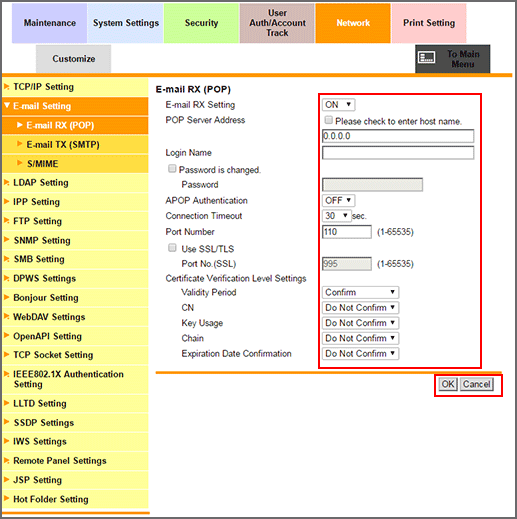
Task: Click the arrow icon beside TCP/IP Setting
Action: pos(6,87)
